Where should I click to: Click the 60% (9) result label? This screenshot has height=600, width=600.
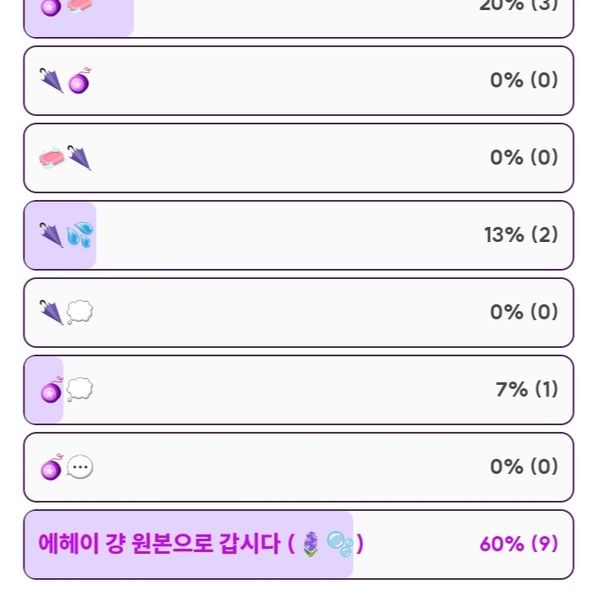click(x=518, y=544)
